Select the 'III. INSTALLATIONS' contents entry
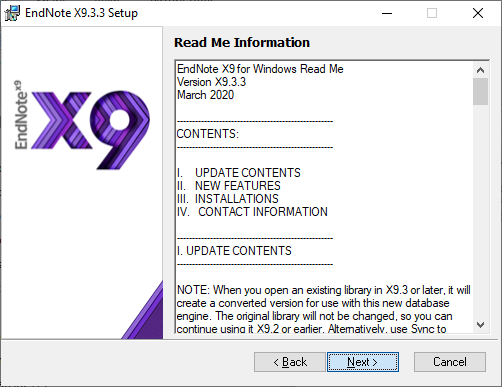The height and width of the screenshot is (387, 502). (x=228, y=199)
